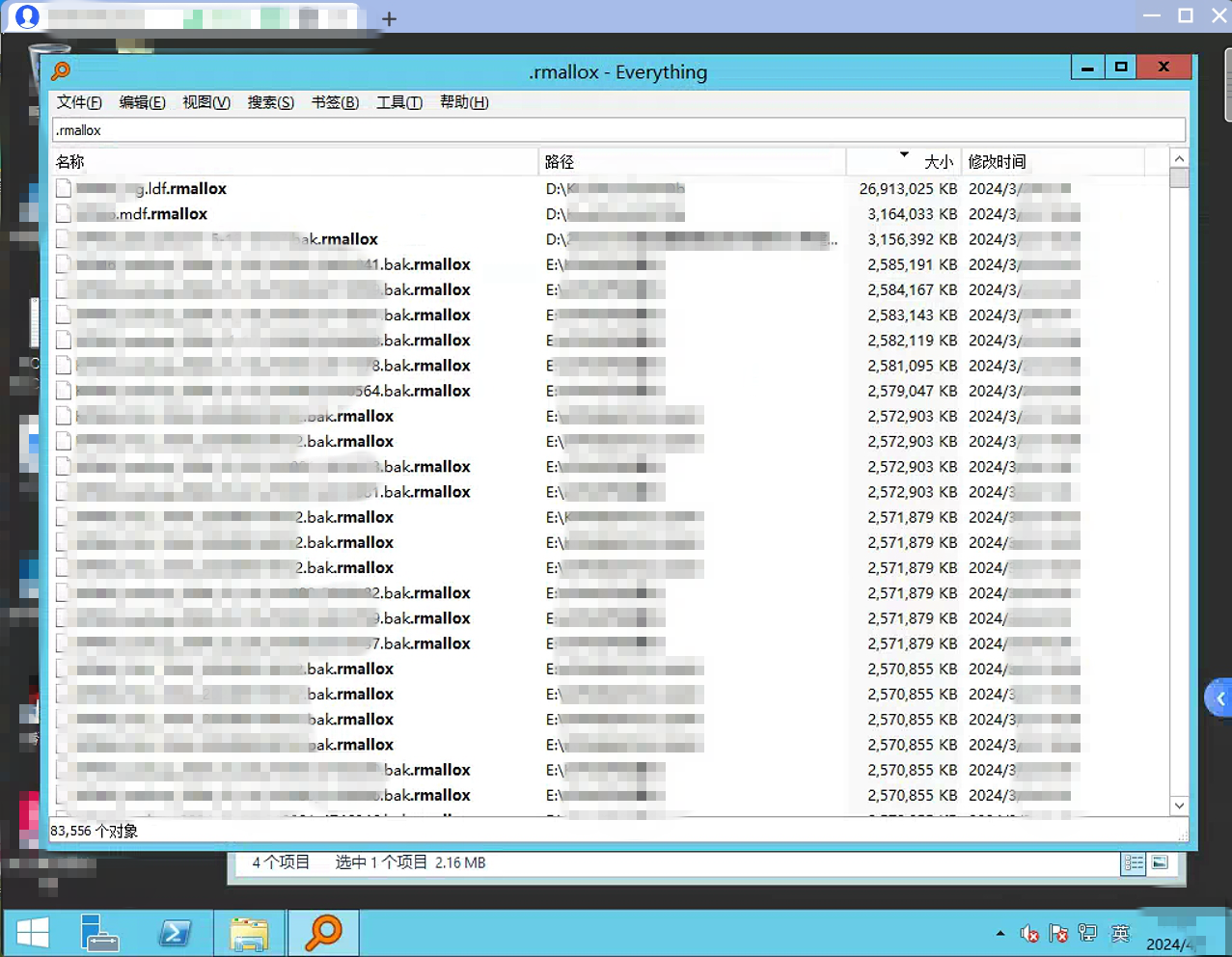Click the 2,582,119 KB size cell
The image size is (1232, 957).
913,340
